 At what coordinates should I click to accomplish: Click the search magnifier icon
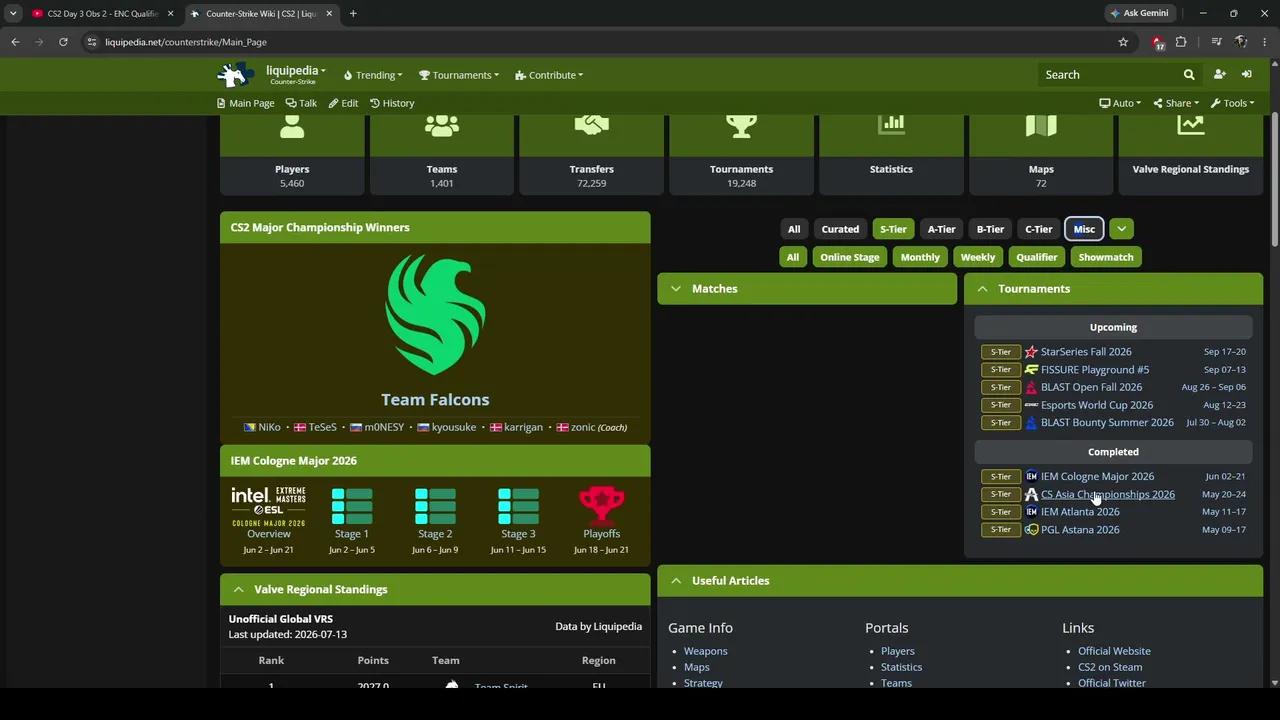[x=1189, y=75]
